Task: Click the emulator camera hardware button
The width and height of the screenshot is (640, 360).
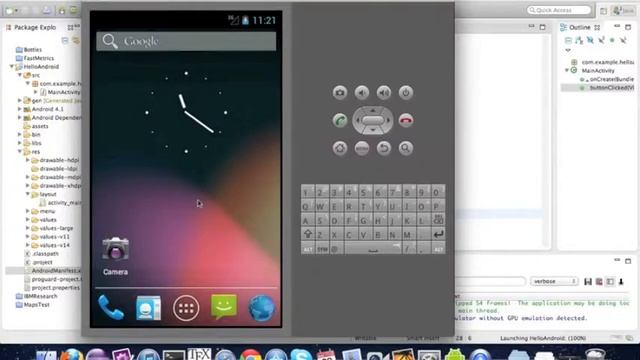Action: click(340, 93)
